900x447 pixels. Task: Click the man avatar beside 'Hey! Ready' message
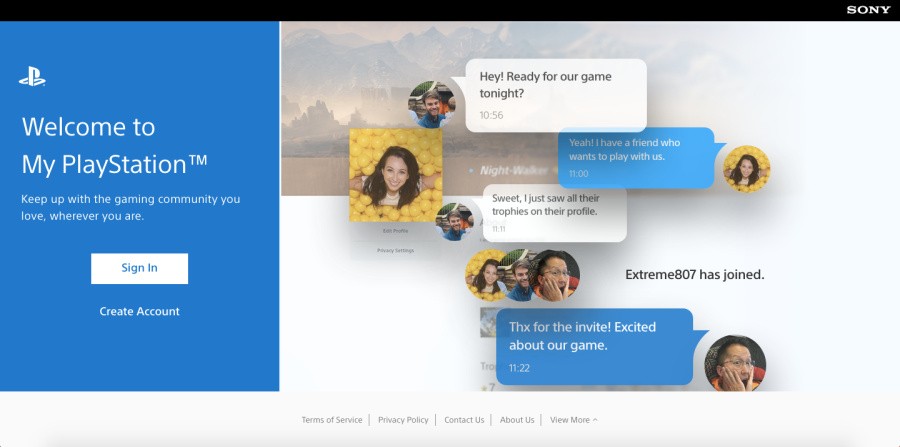click(432, 104)
